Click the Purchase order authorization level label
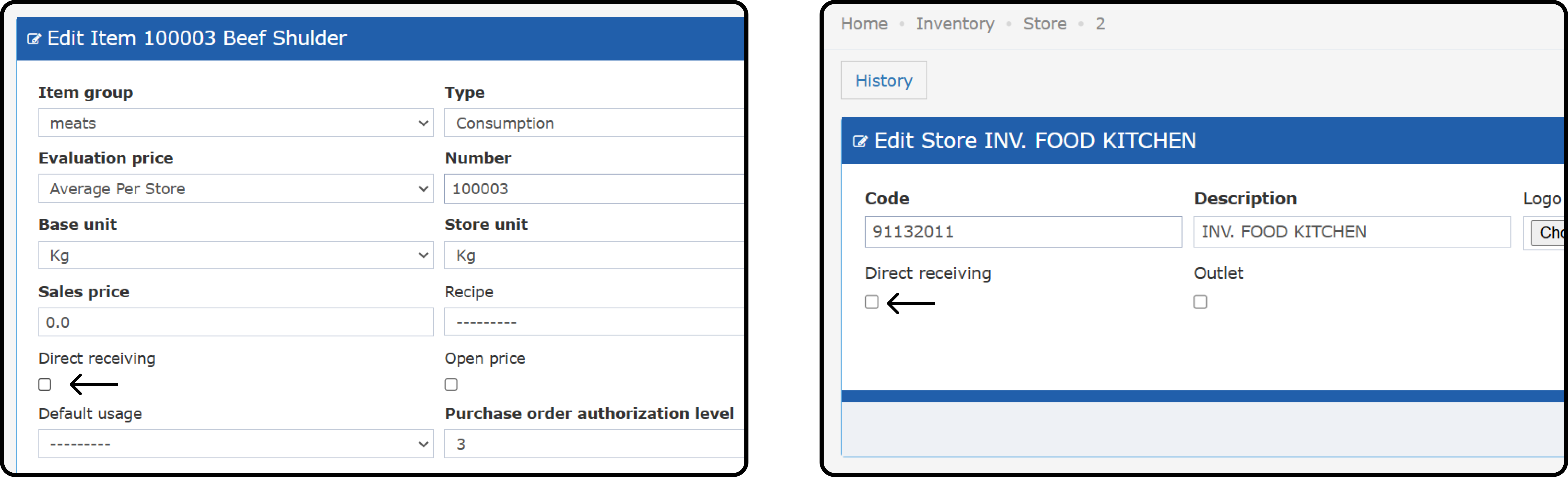The image size is (1568, 477). [x=589, y=414]
